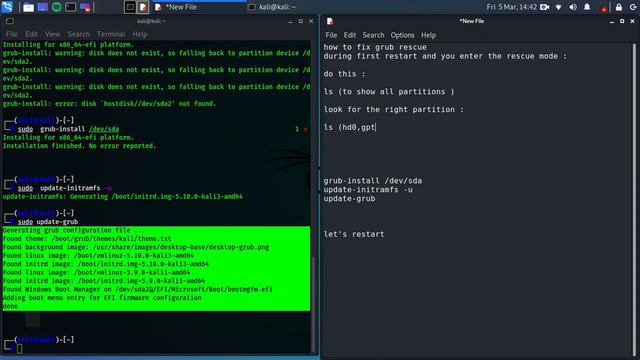Viewport: 640px width, 360px height.
Task: Open the text editor File menu
Action: tap(331, 35)
